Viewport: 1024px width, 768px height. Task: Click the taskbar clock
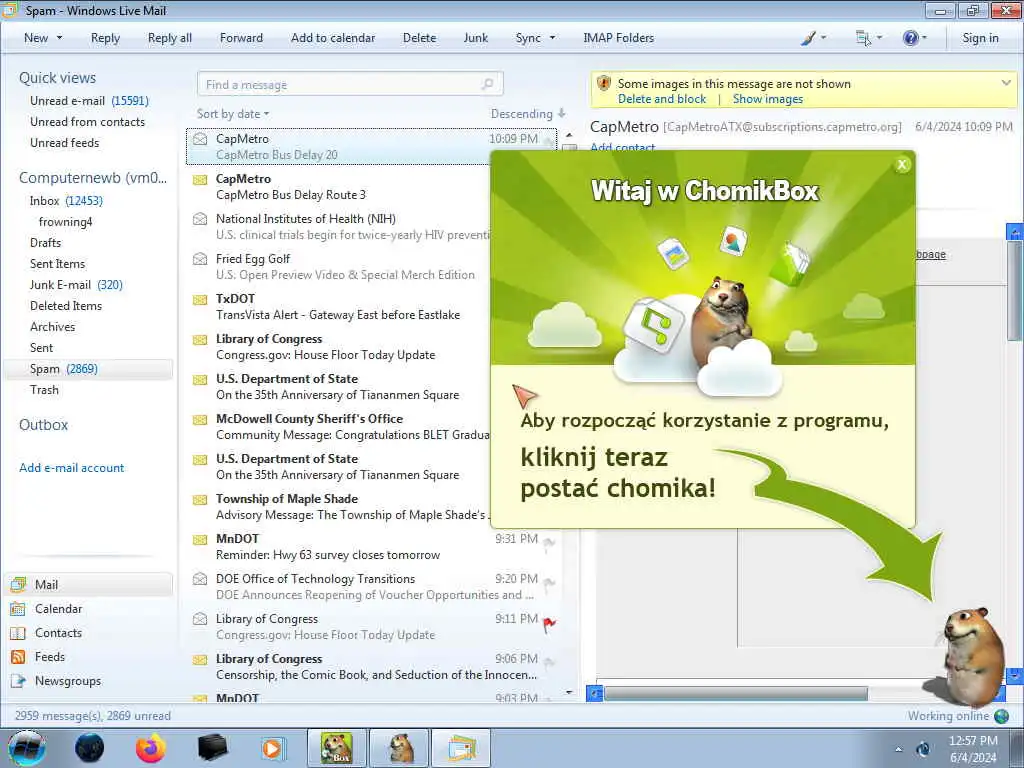(972, 748)
